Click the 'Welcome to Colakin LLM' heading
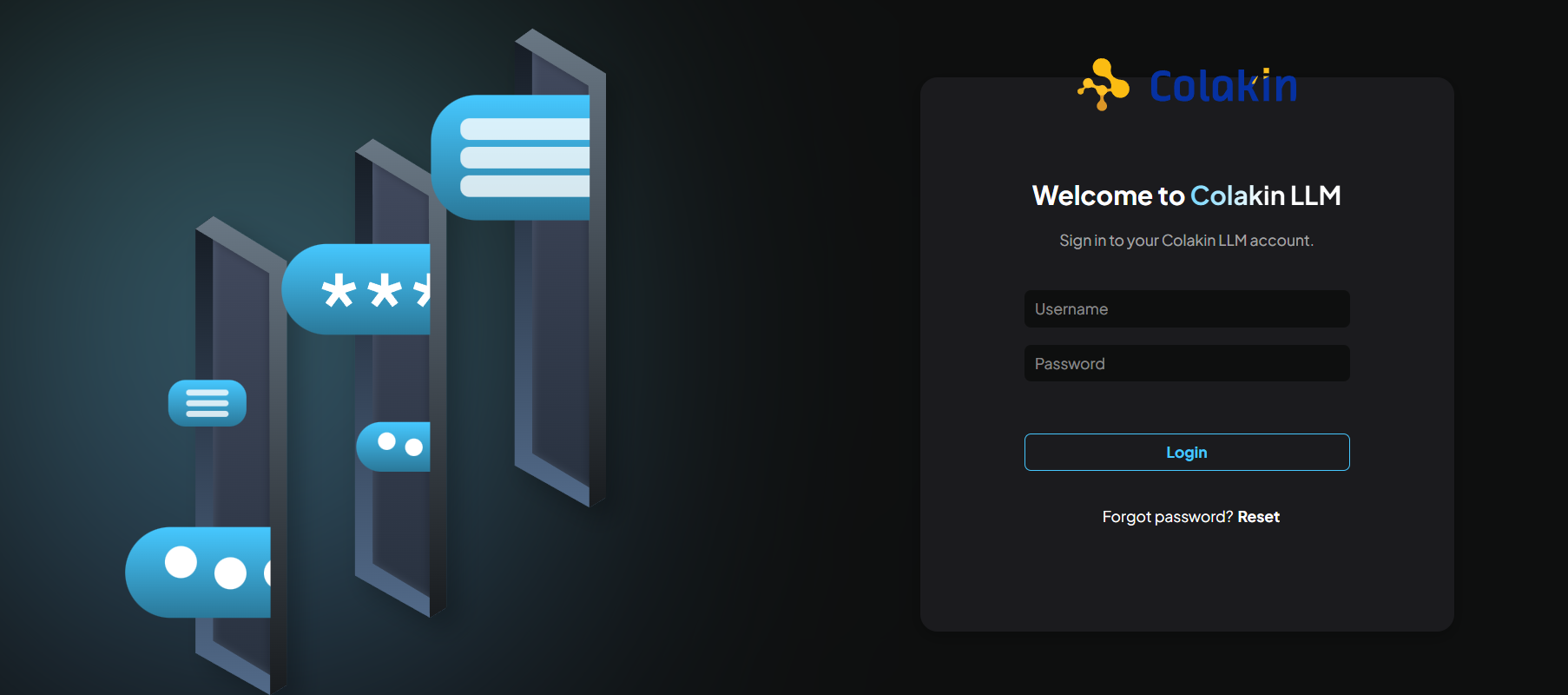This screenshot has width=1568, height=695. (1186, 195)
